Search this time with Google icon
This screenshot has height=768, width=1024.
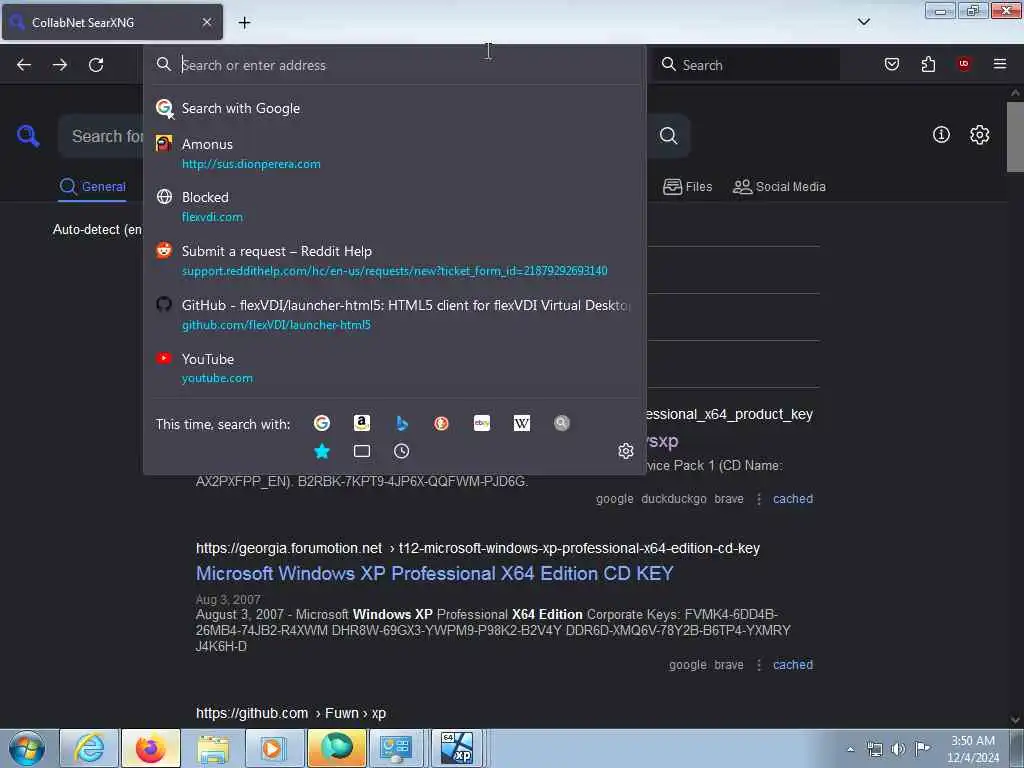(321, 423)
